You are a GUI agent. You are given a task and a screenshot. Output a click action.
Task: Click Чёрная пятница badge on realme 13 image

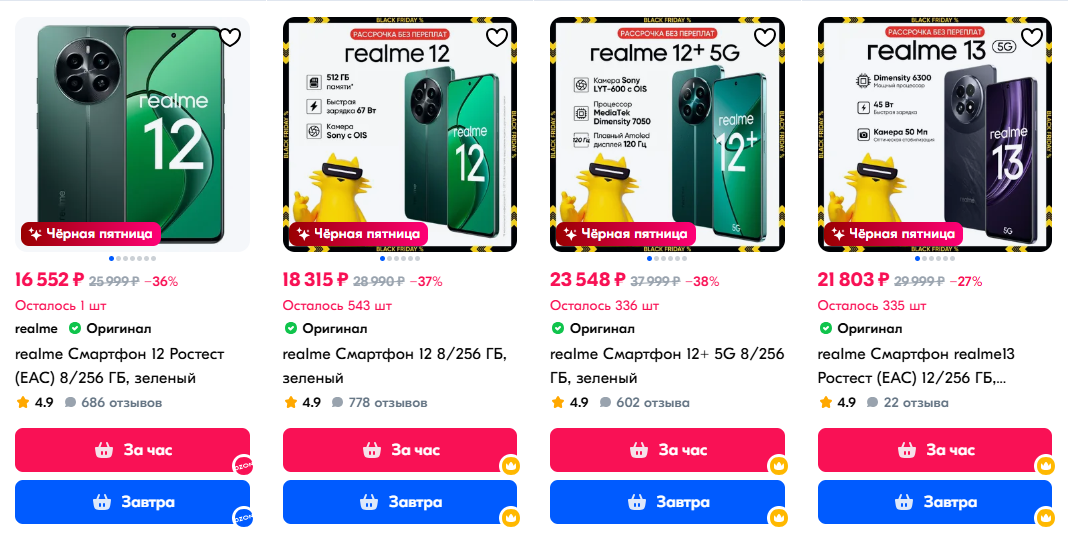click(x=893, y=234)
